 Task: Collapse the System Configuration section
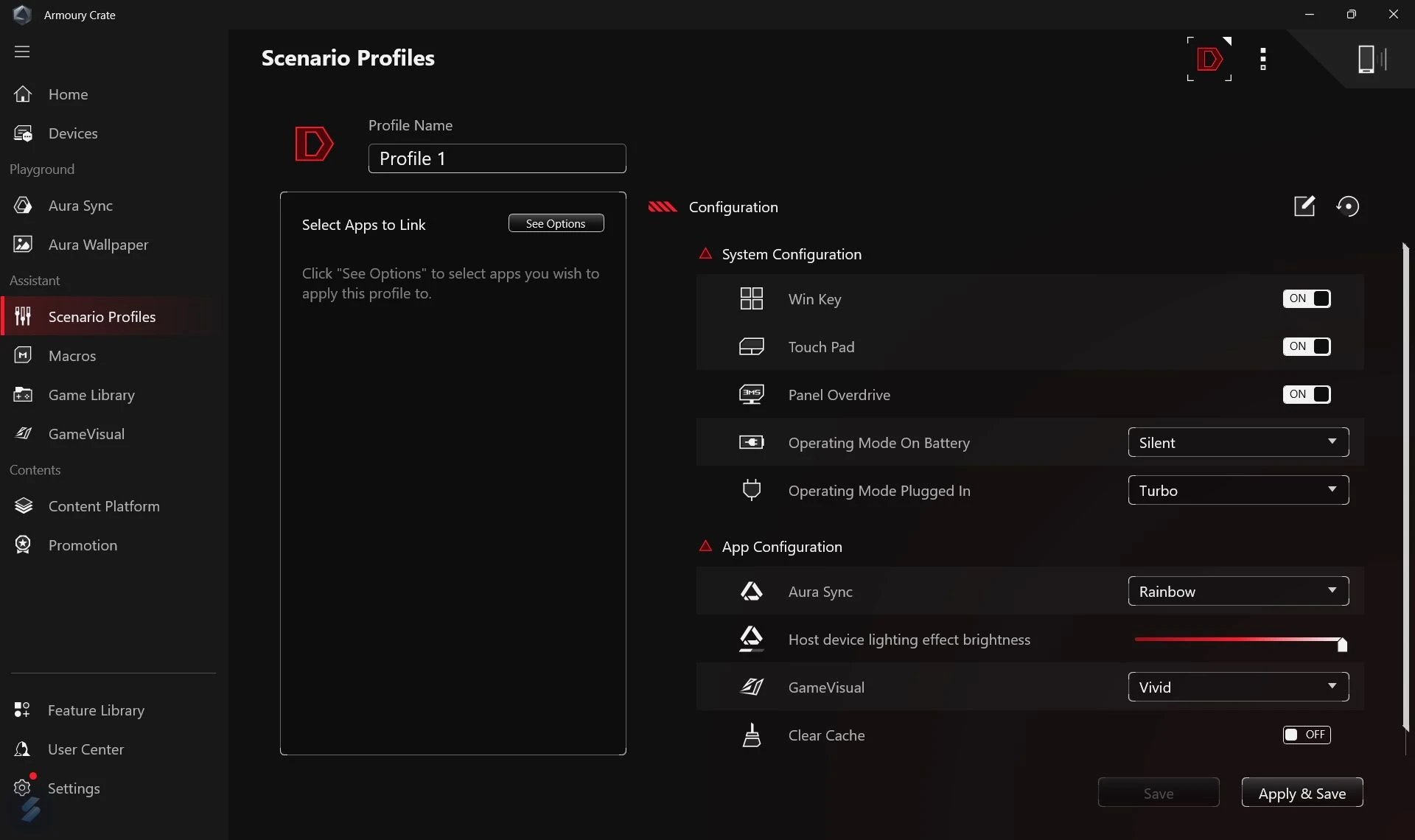pyautogui.click(x=705, y=253)
